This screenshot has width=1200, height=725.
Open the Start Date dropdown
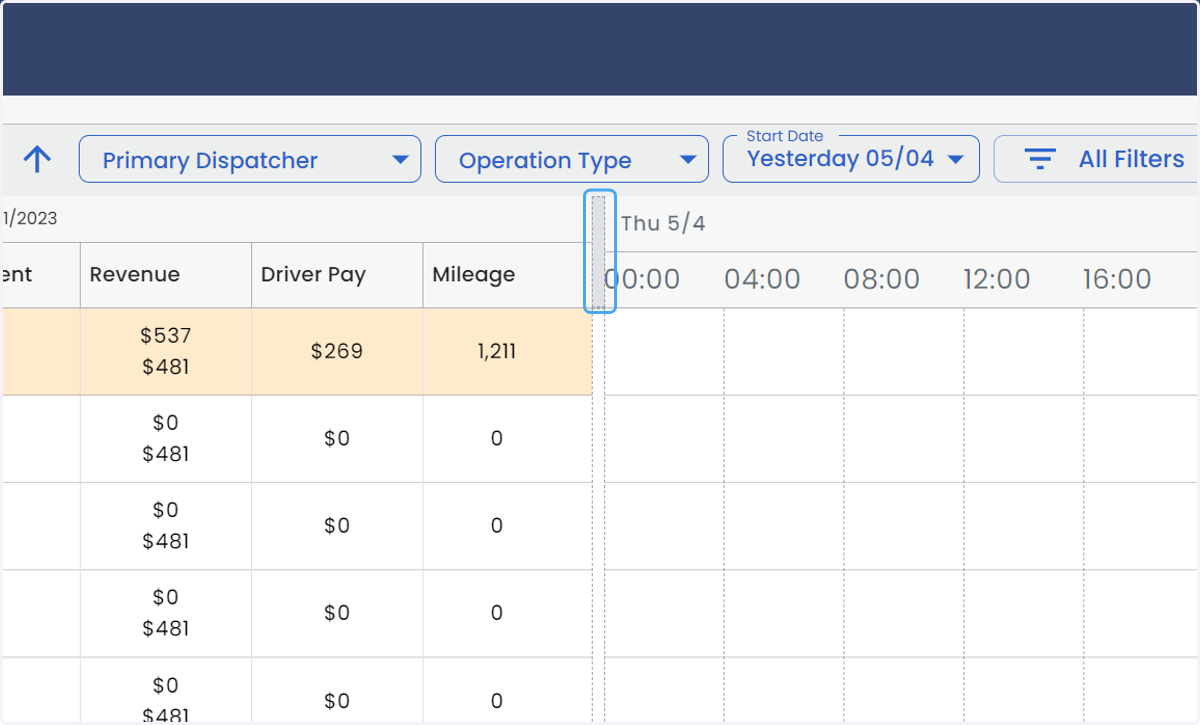851,159
